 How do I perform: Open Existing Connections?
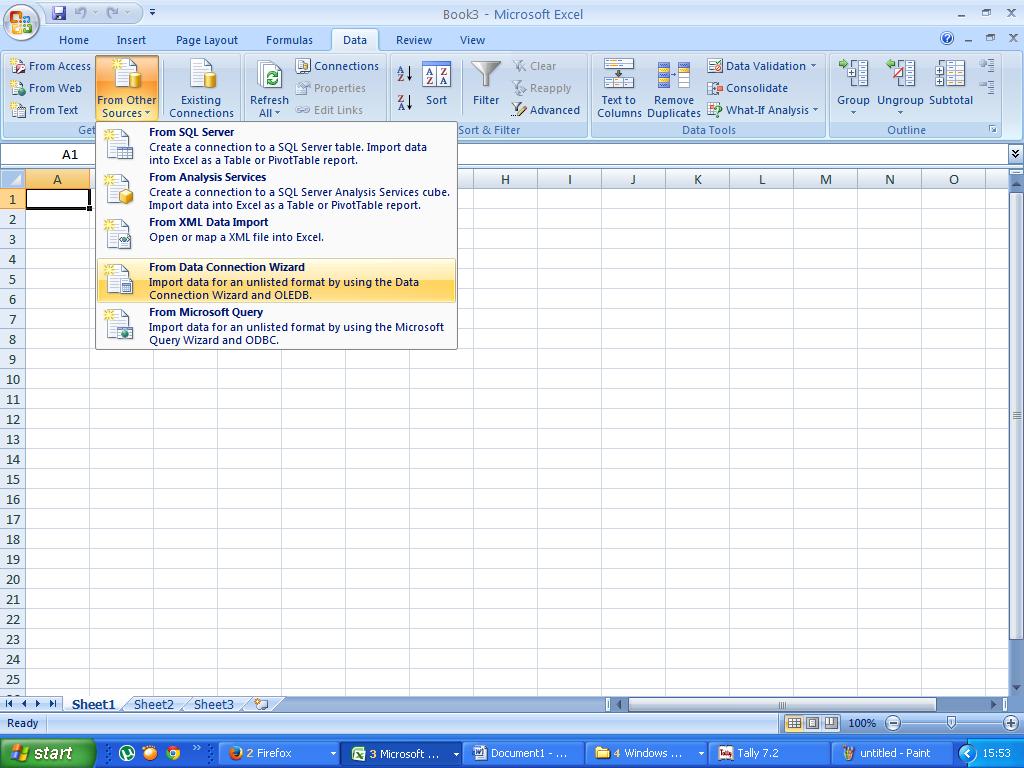(x=201, y=88)
